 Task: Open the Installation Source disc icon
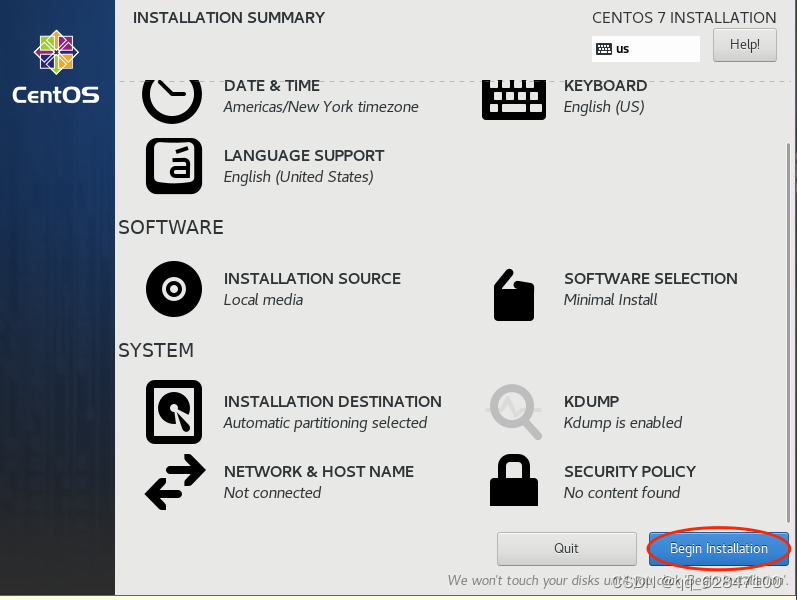174,289
